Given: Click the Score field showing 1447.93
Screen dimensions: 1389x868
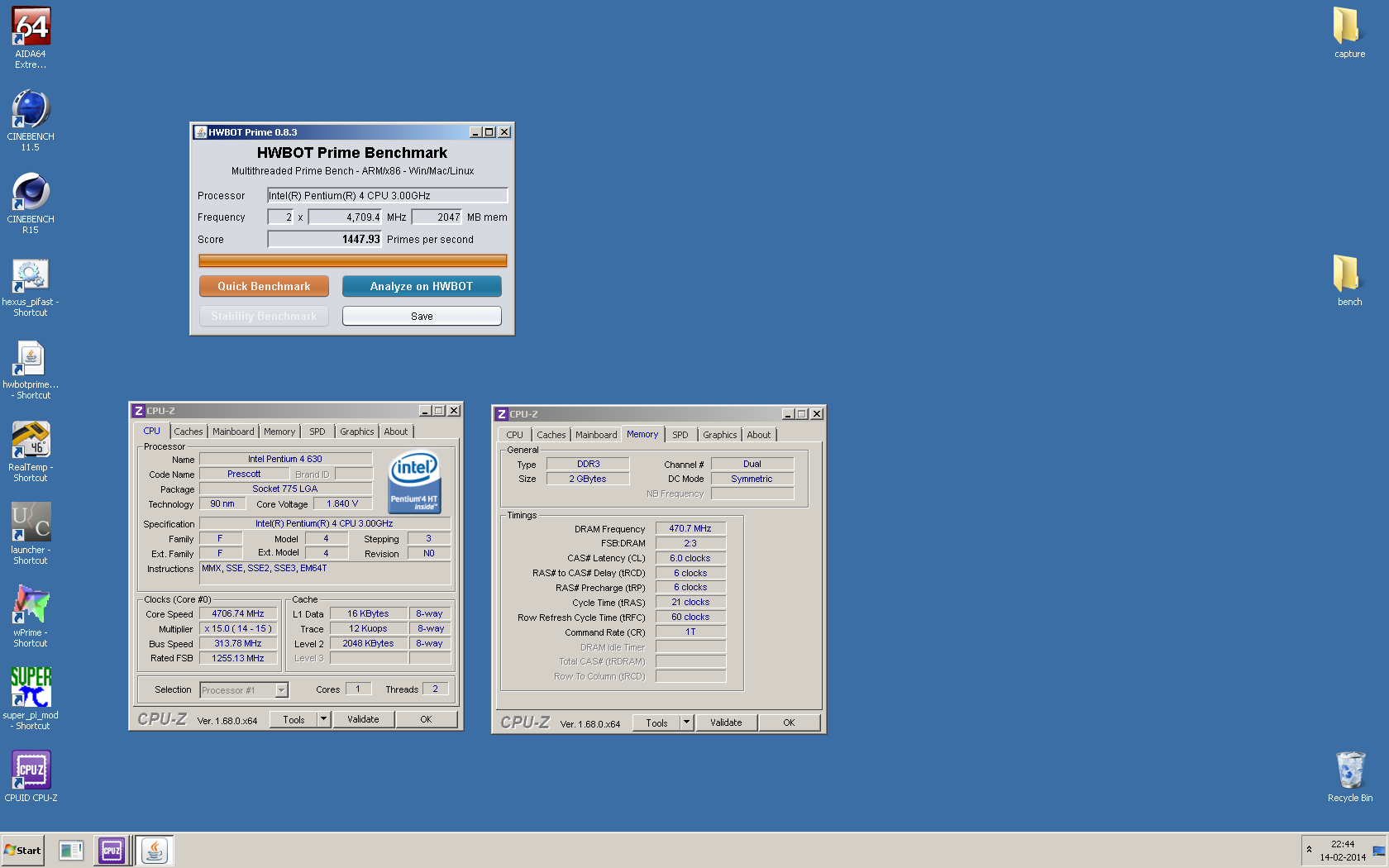Looking at the screenshot, I should pos(324,239).
